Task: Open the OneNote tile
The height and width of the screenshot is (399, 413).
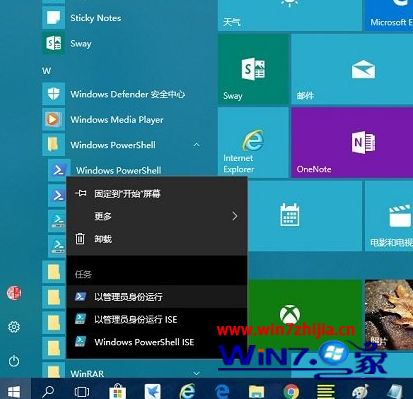Action: pos(352,143)
